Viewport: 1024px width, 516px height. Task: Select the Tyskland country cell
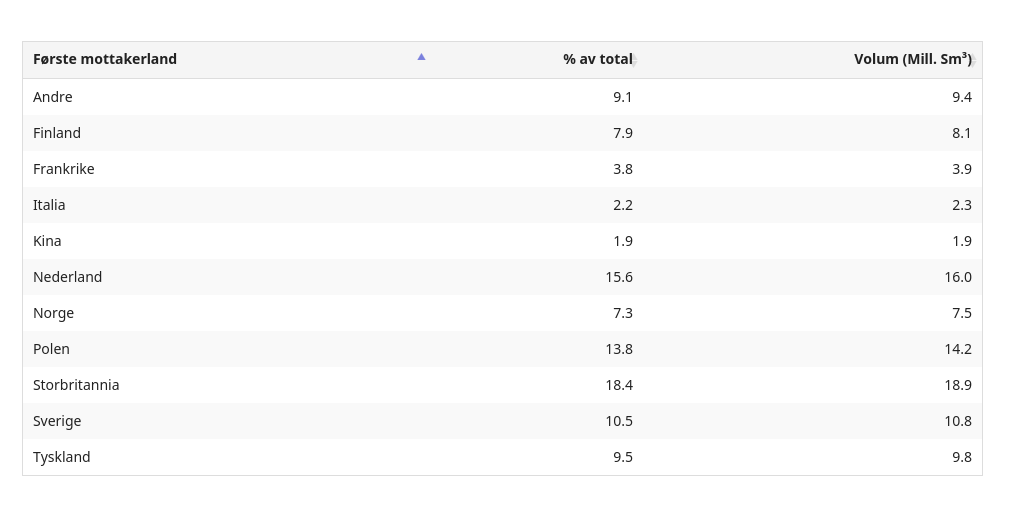pos(62,457)
